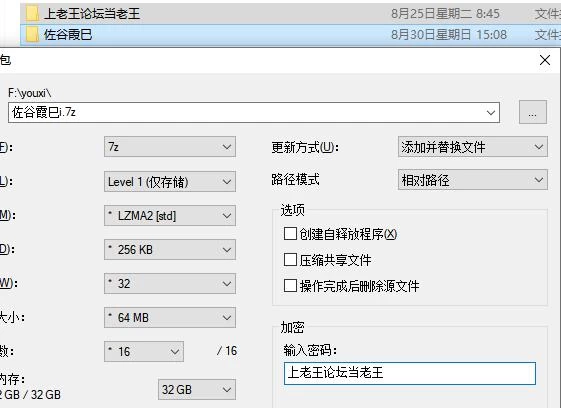The image size is (561, 408).
Task: Click the F:\youxi\ path text
Action: pos(30,93)
